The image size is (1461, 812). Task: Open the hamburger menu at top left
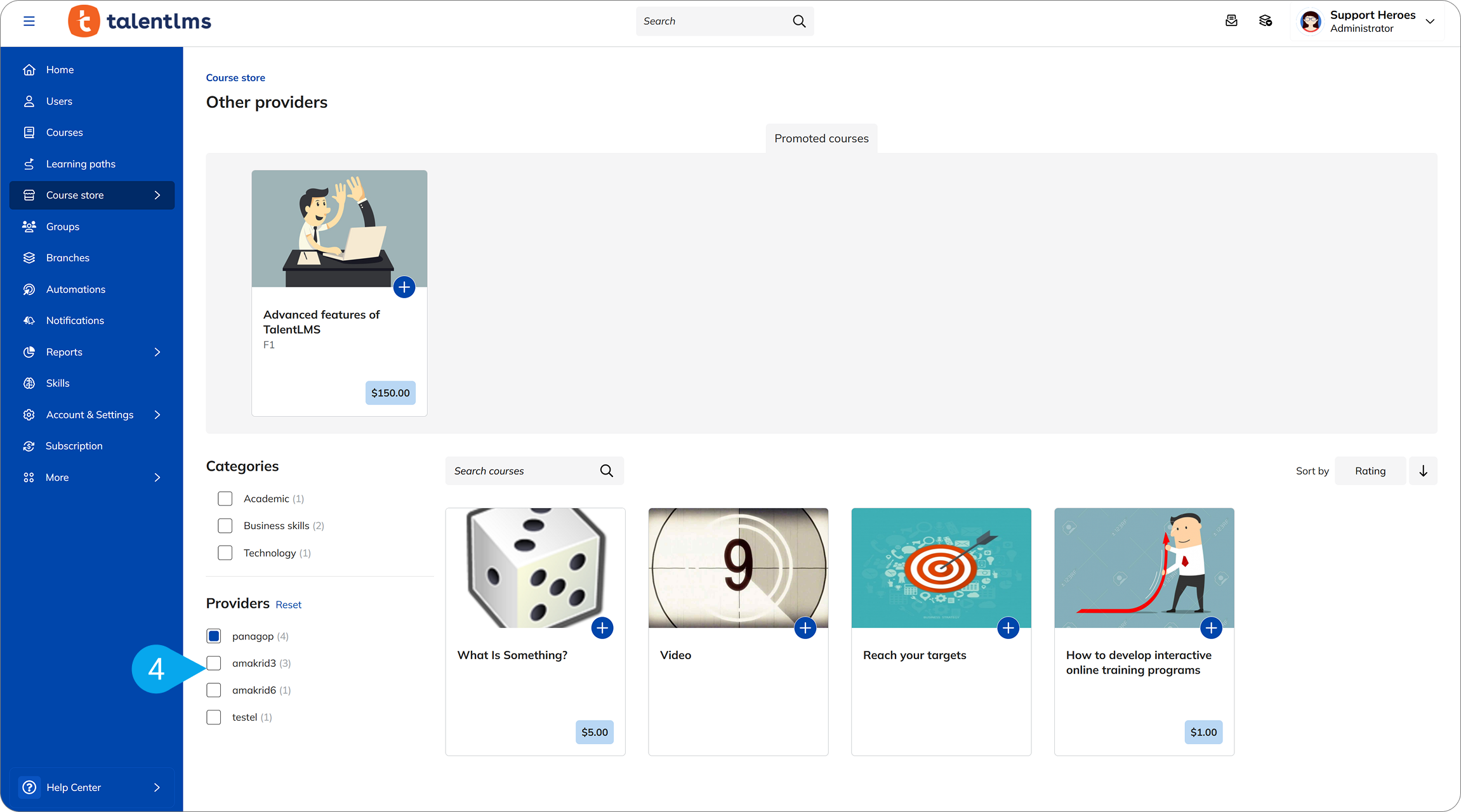[x=29, y=21]
